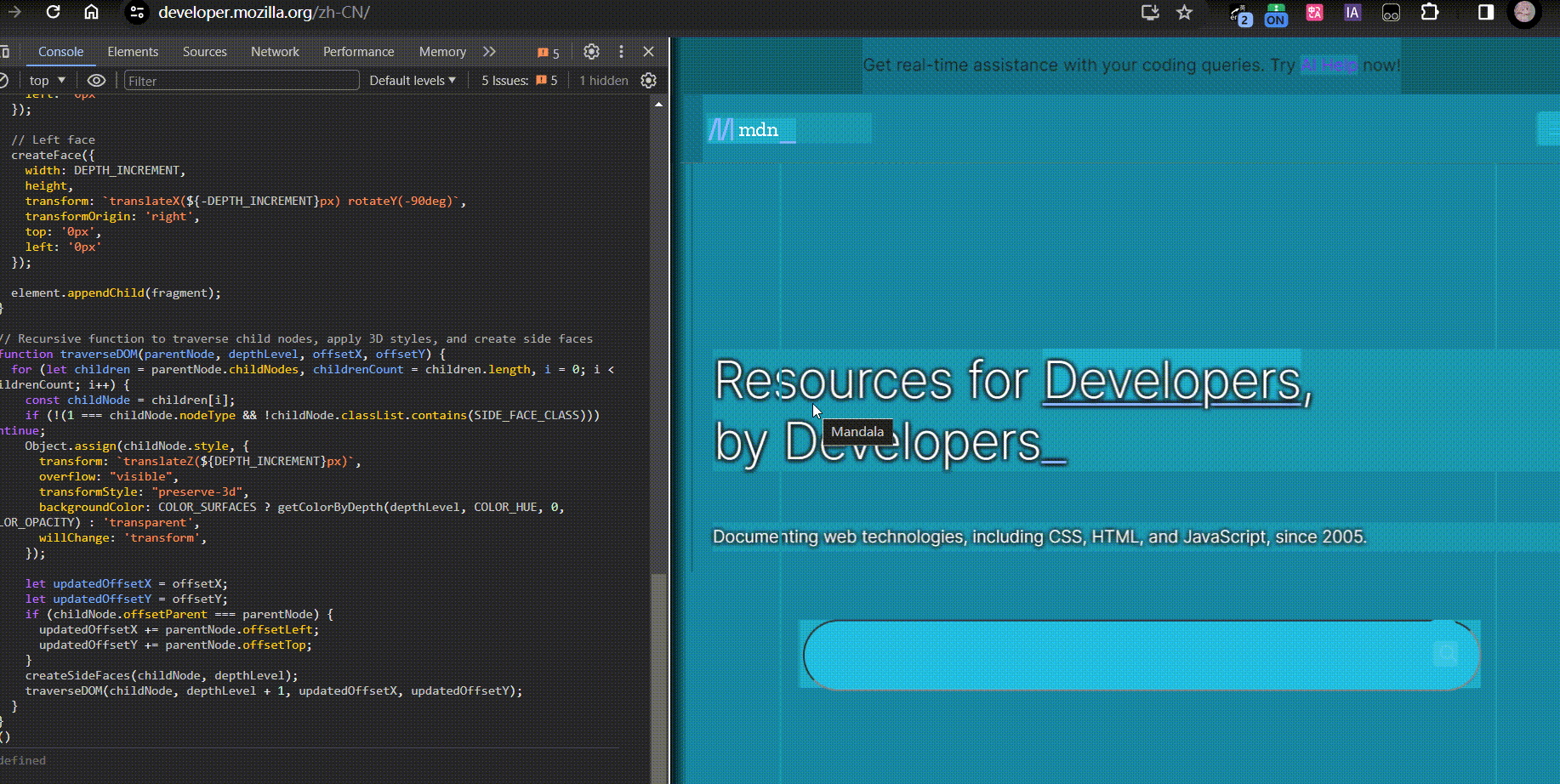View site information for developer.mozilla.org
The image size is (1560, 784).
click(136, 12)
